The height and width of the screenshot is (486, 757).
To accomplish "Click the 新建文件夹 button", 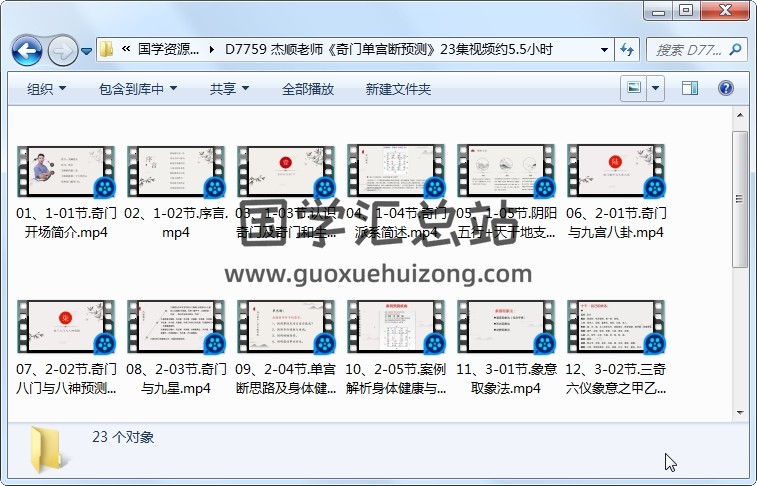I will (x=398, y=89).
